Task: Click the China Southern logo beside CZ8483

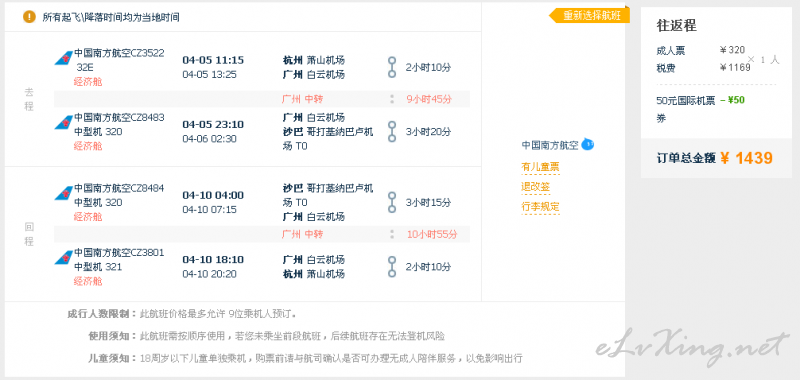Action: click(x=64, y=122)
